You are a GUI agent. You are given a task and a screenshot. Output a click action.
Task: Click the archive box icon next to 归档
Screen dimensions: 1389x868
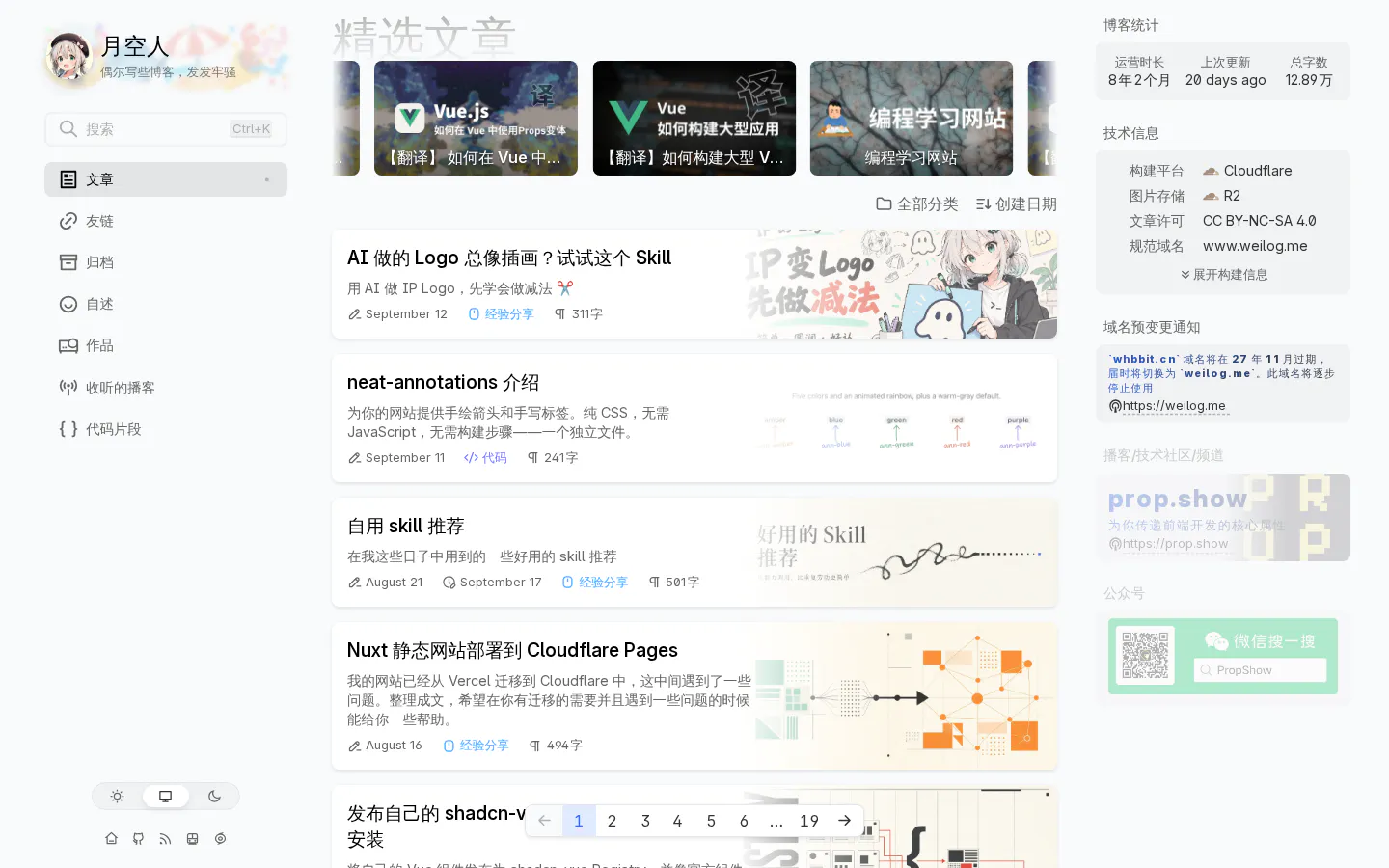pyautogui.click(x=68, y=262)
